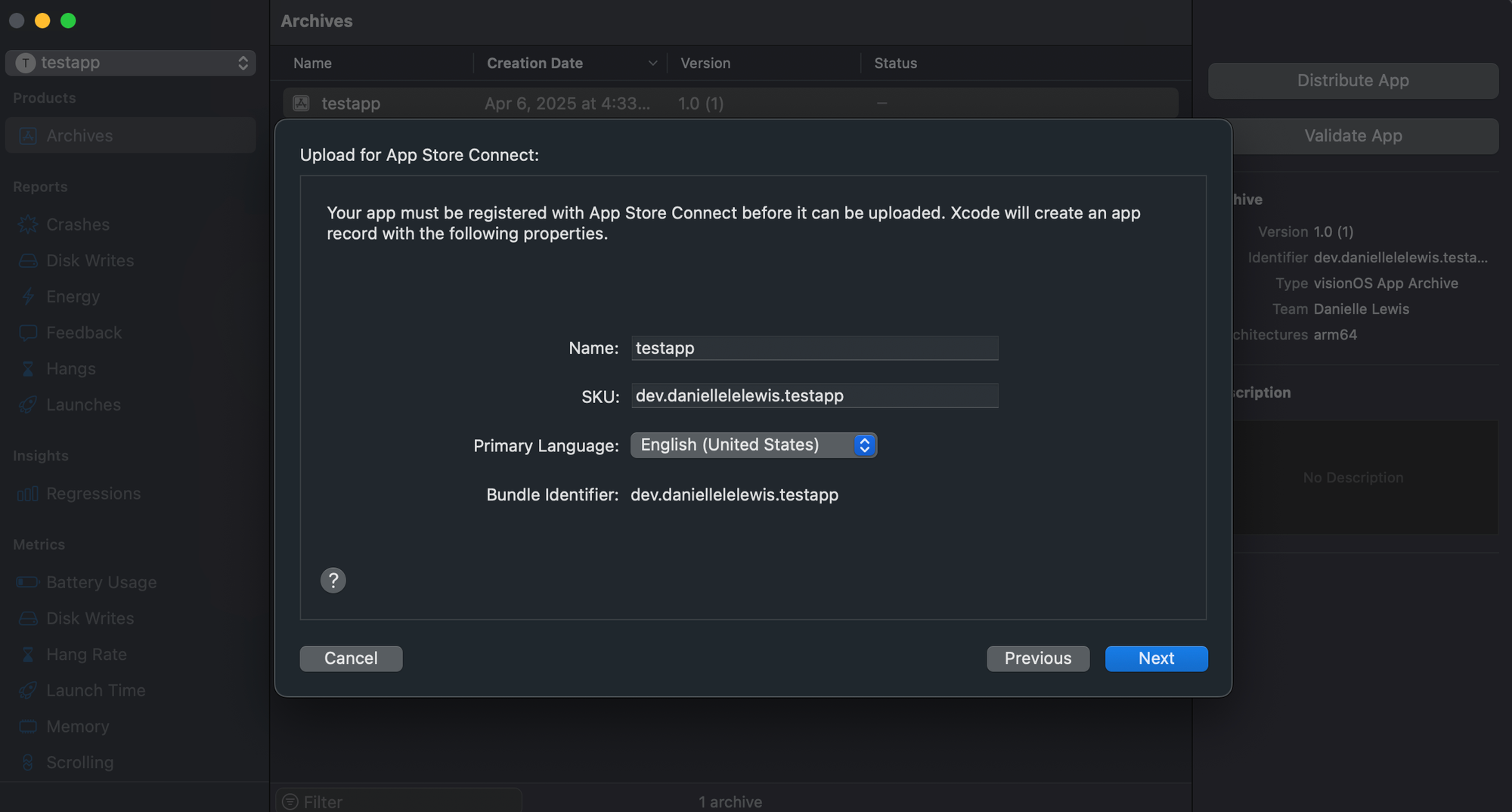Screen dimensions: 1512x812
Task: Click the Crashes burst icon
Action: pos(28,225)
